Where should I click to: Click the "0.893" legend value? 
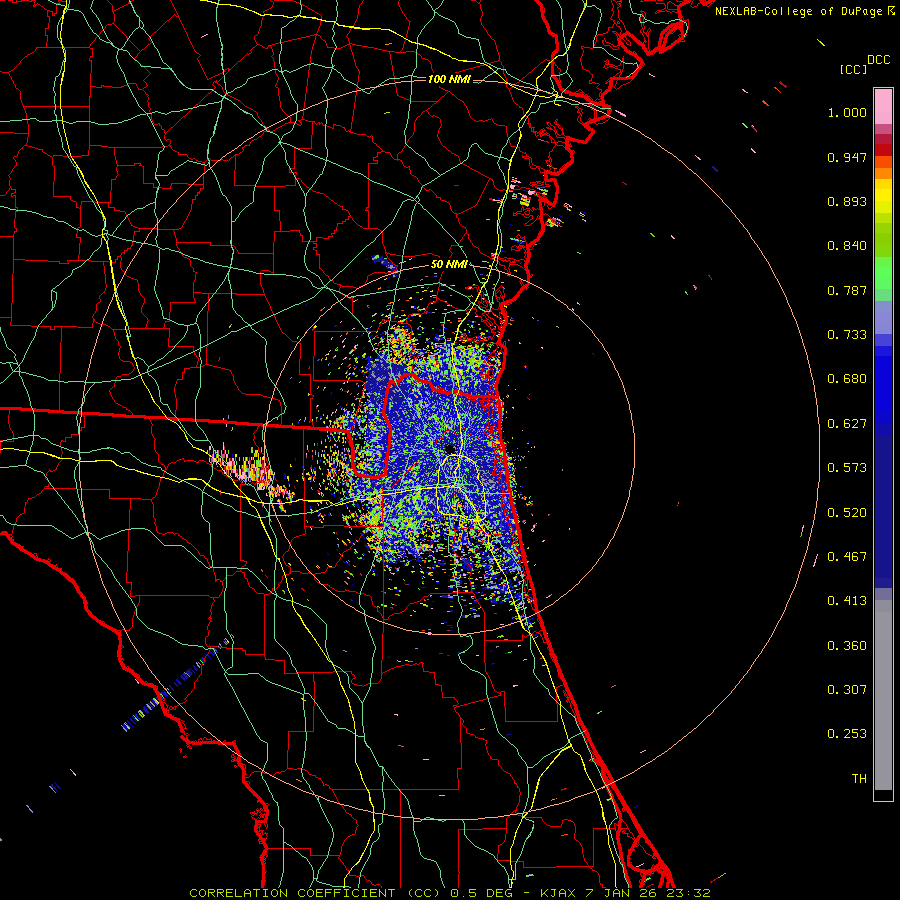847,201
